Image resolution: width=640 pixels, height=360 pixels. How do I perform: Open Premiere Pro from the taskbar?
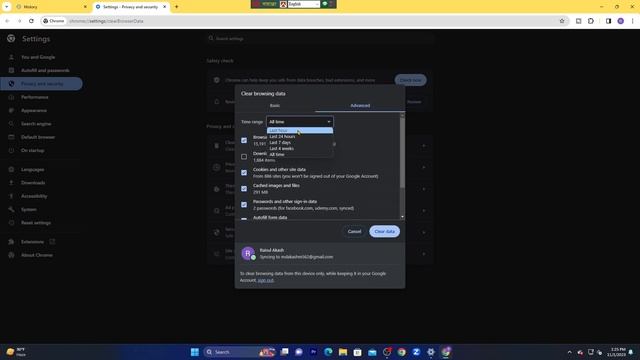[x=313, y=352]
